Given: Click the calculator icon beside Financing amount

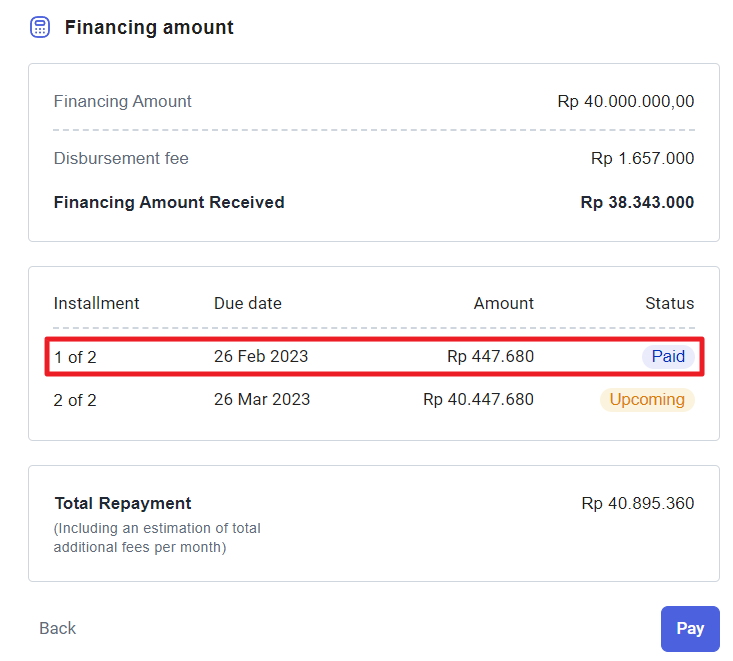Looking at the screenshot, I should tap(40, 27).
